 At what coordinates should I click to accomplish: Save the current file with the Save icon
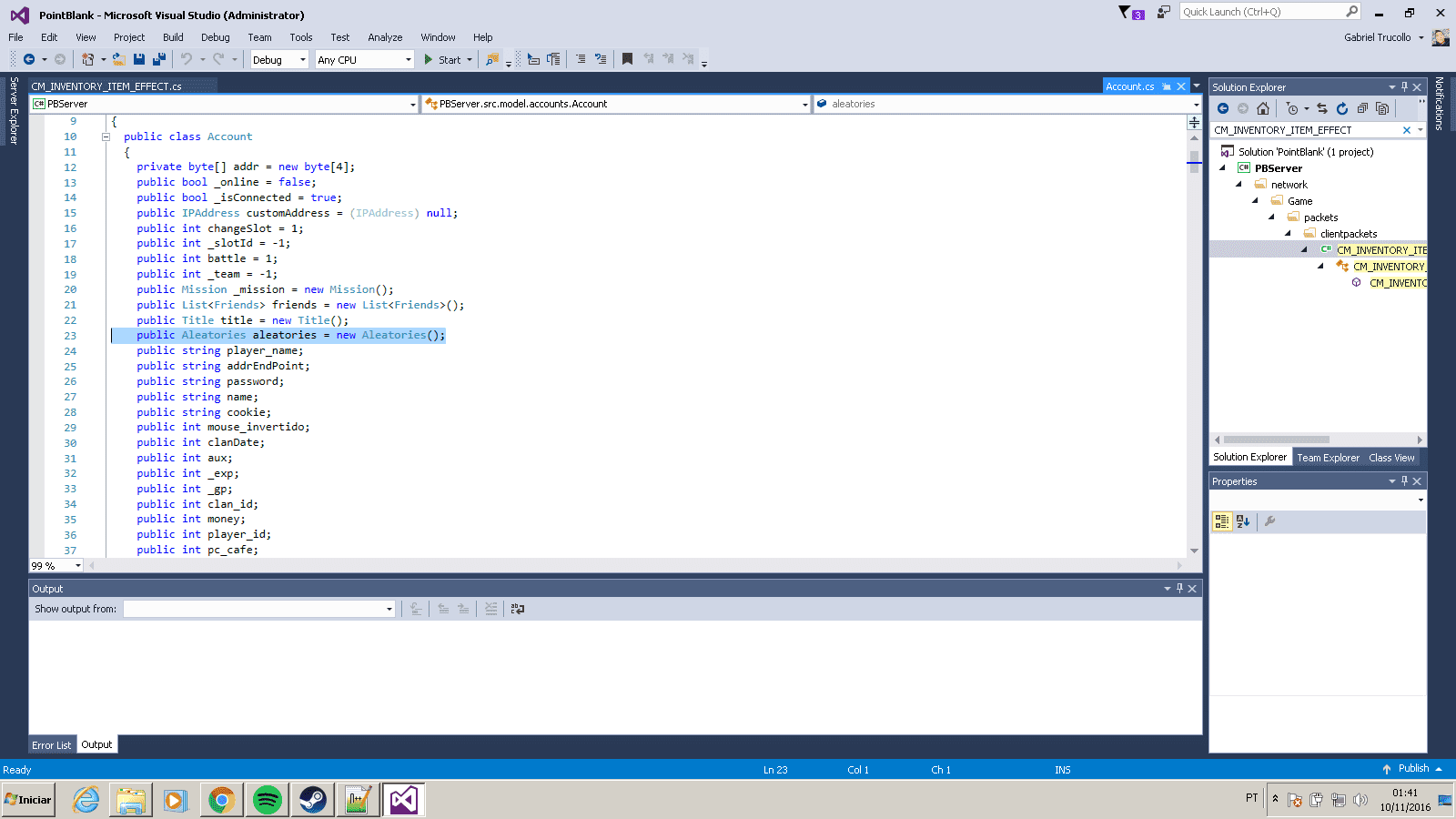139,59
